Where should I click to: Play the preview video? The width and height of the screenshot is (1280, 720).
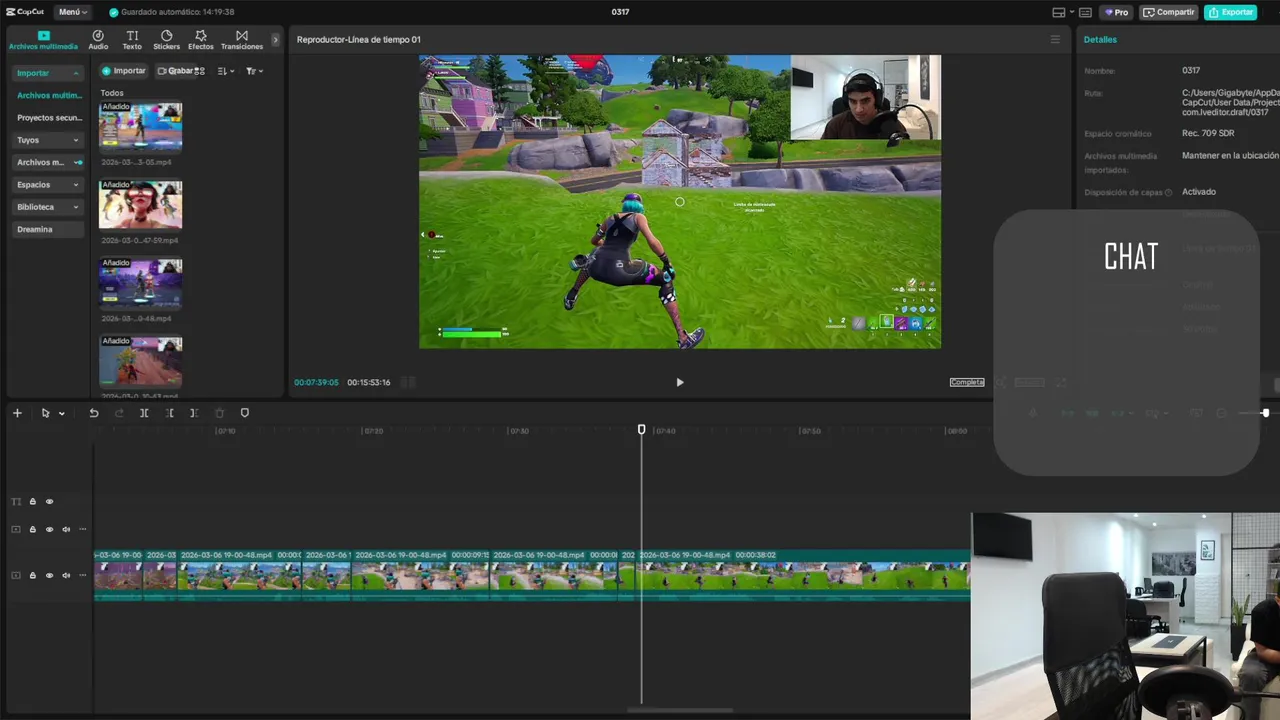680,382
